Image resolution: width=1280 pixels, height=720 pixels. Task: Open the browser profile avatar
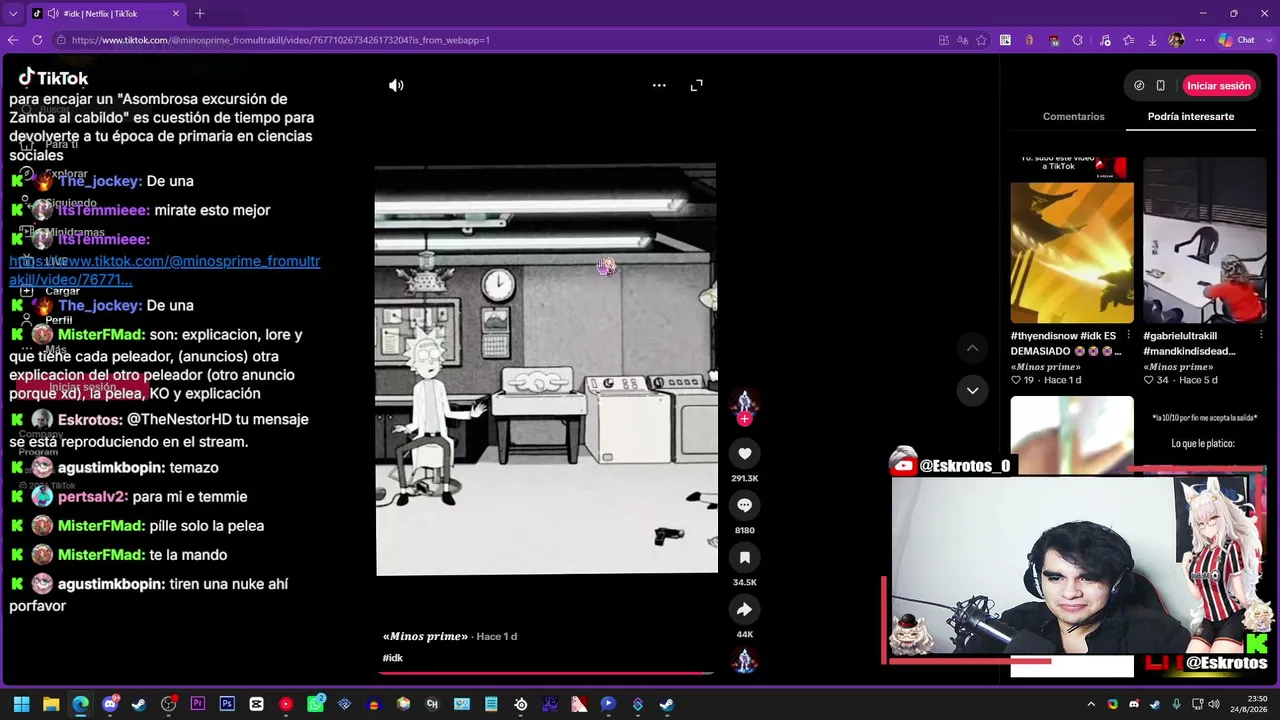(1177, 40)
